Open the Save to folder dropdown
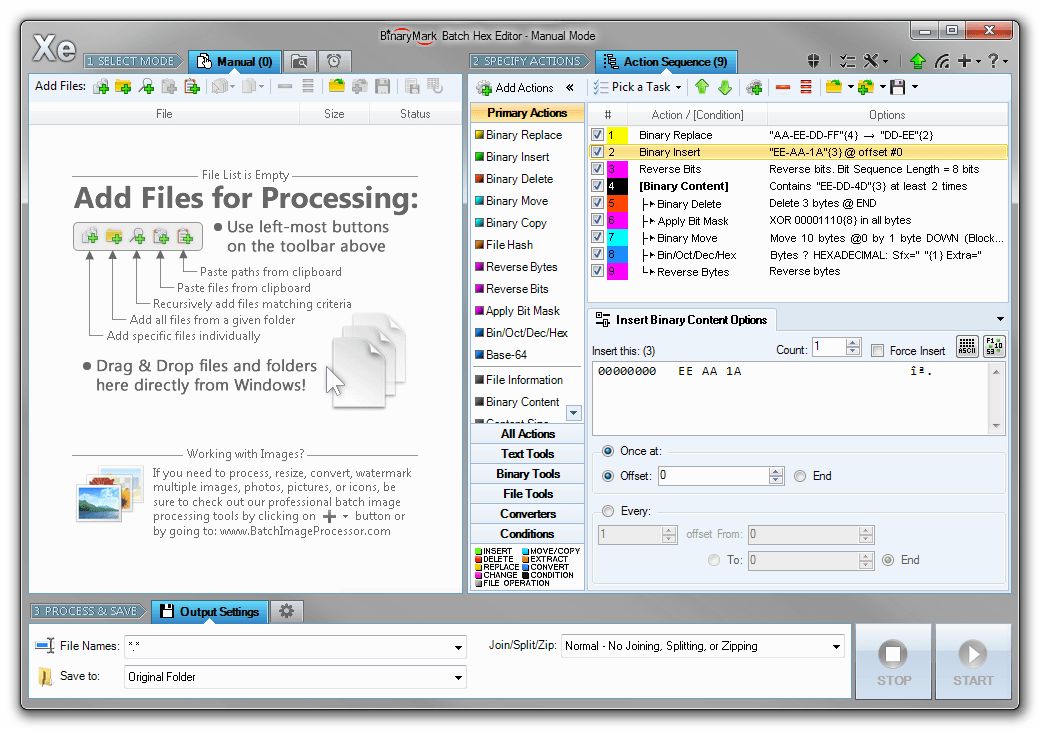Screen dimensions: 1040x730 tap(458, 677)
